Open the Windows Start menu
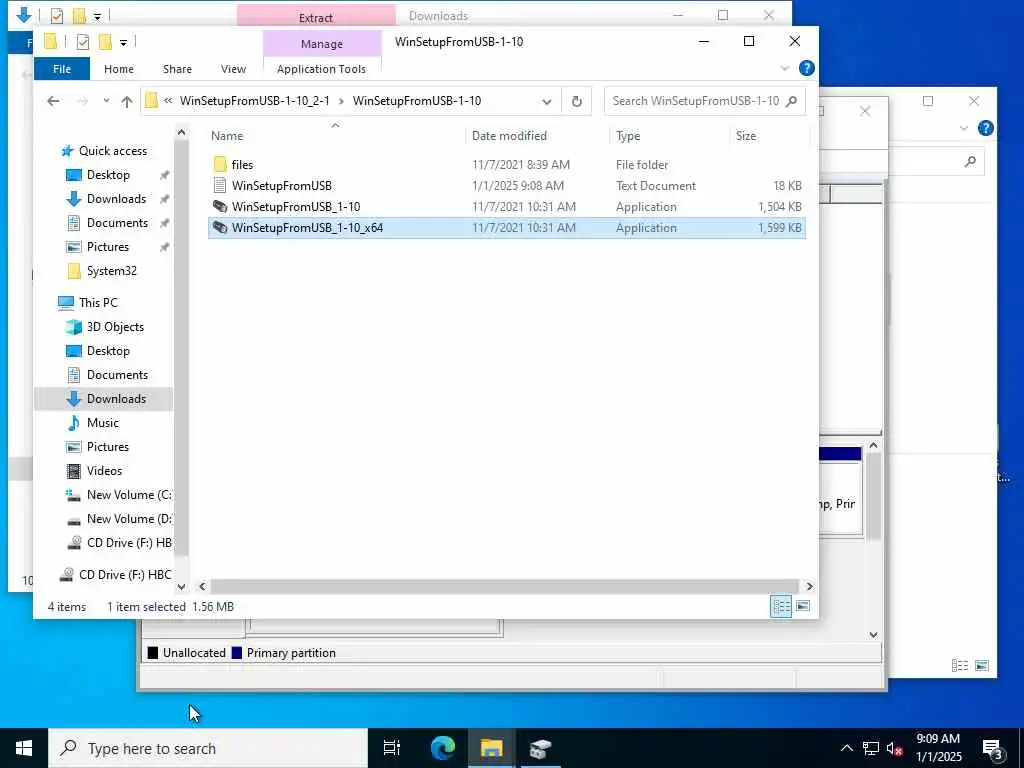The width and height of the screenshot is (1024, 768). 24,748
